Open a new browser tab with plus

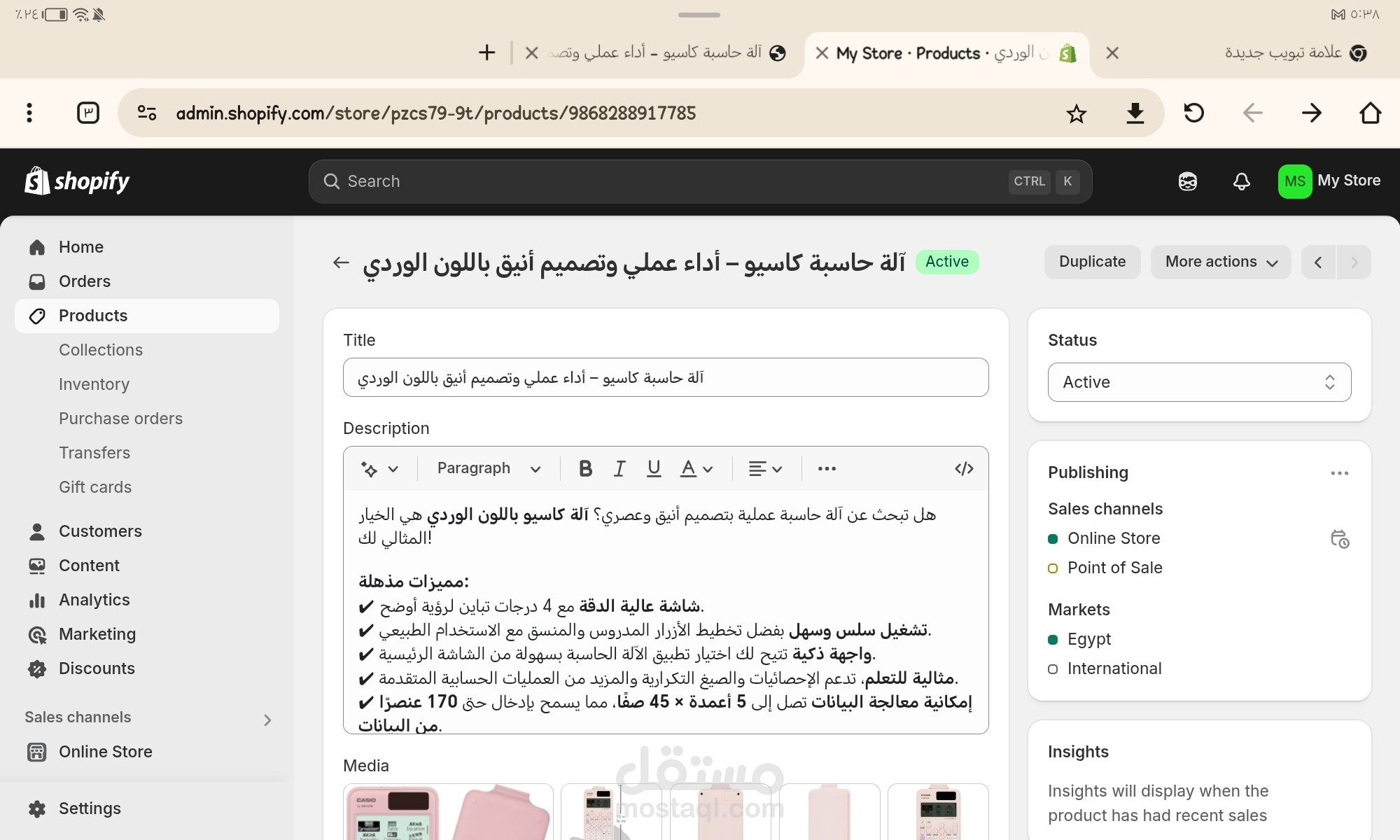486,52
